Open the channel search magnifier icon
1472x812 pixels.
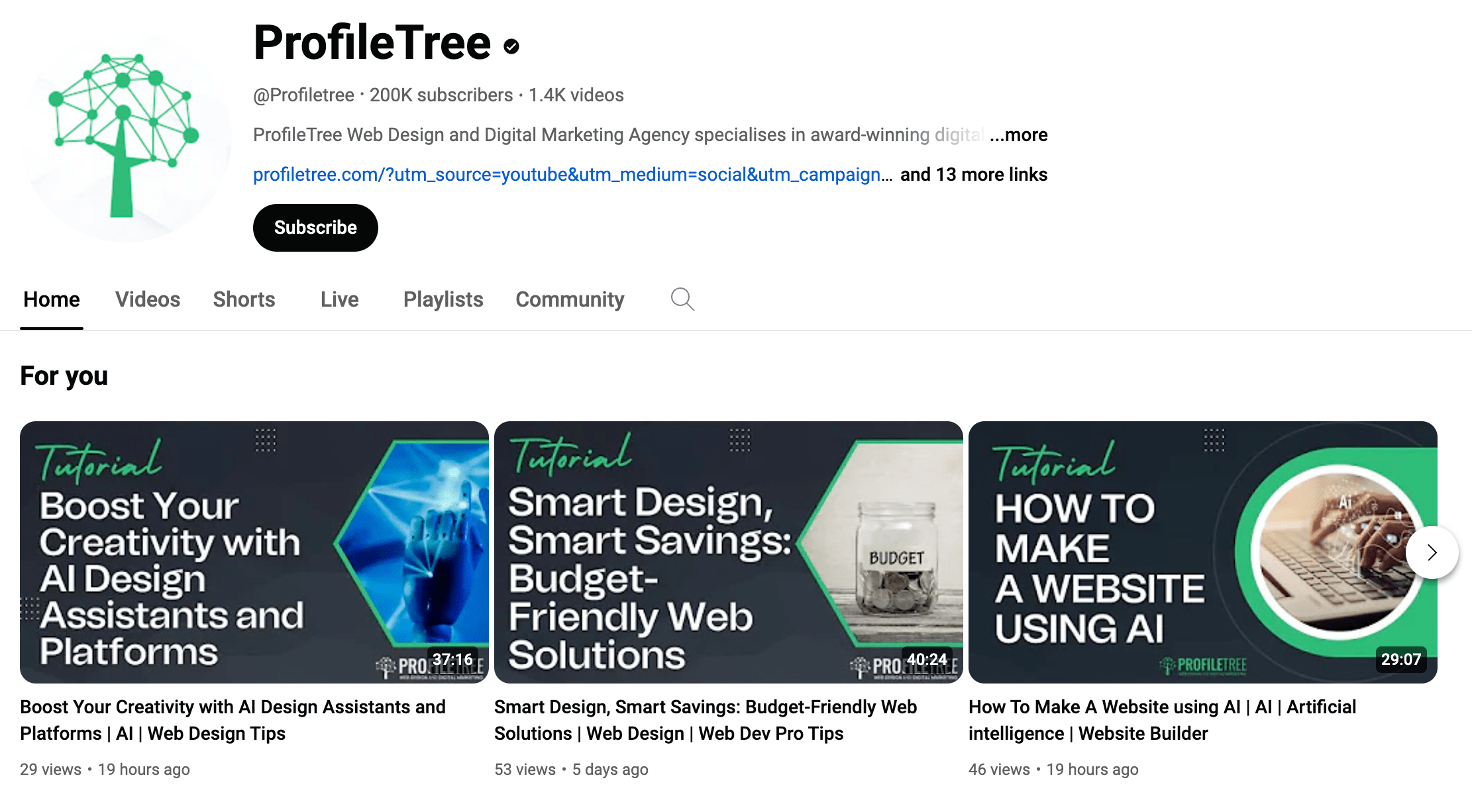coord(682,299)
